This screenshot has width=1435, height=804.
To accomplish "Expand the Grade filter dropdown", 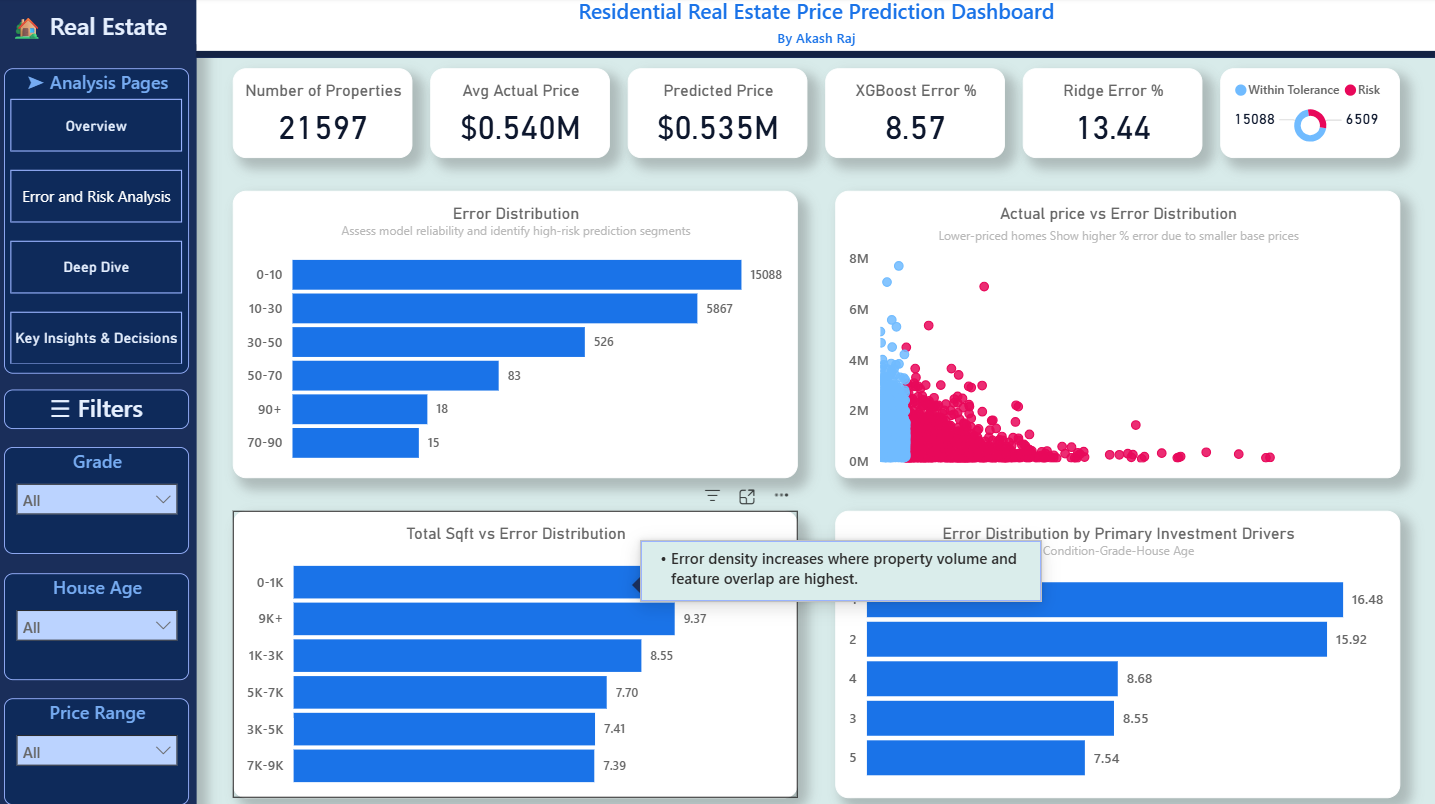I will click(x=97, y=500).
